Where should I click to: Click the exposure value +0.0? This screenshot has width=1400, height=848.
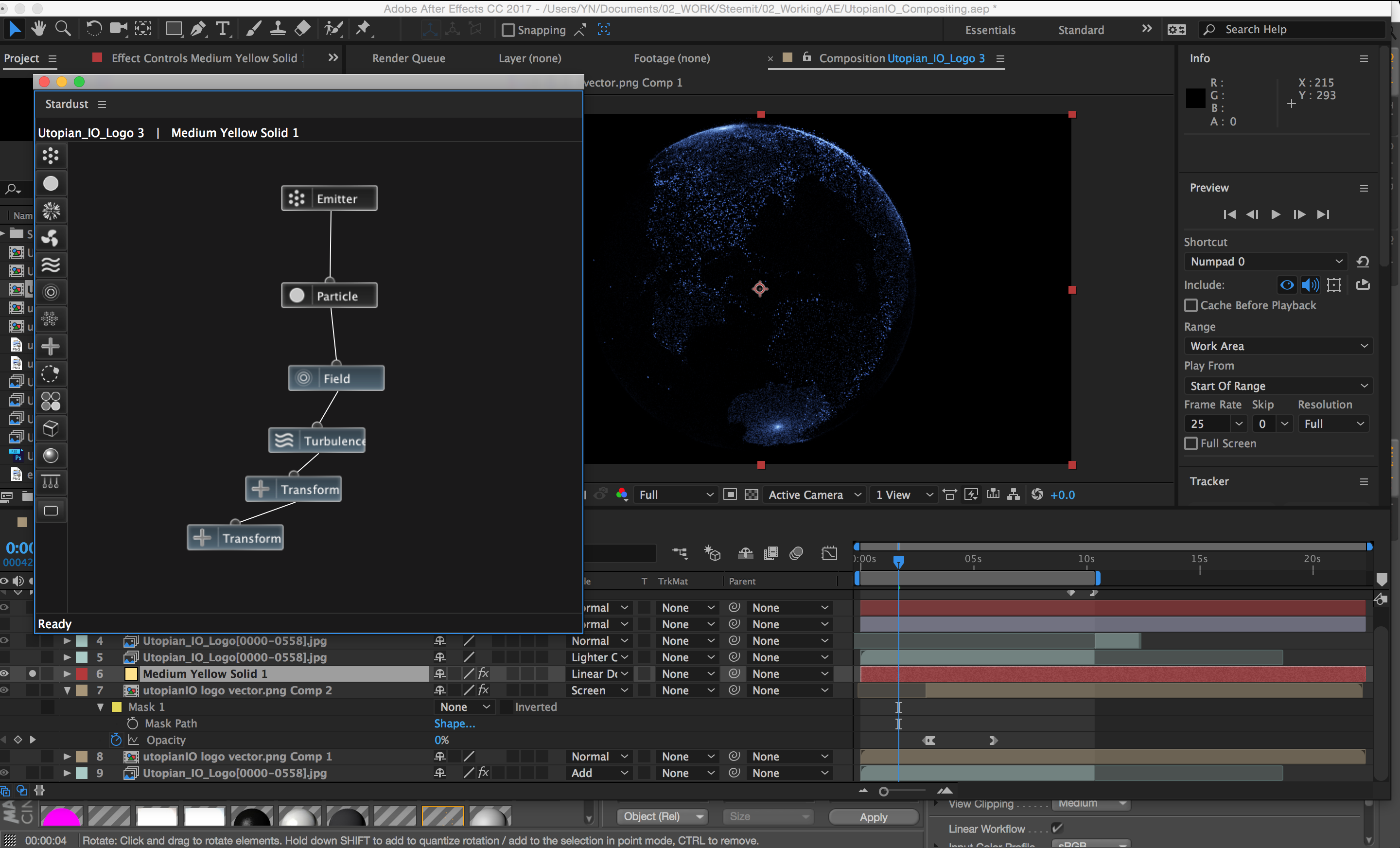pyautogui.click(x=1062, y=495)
